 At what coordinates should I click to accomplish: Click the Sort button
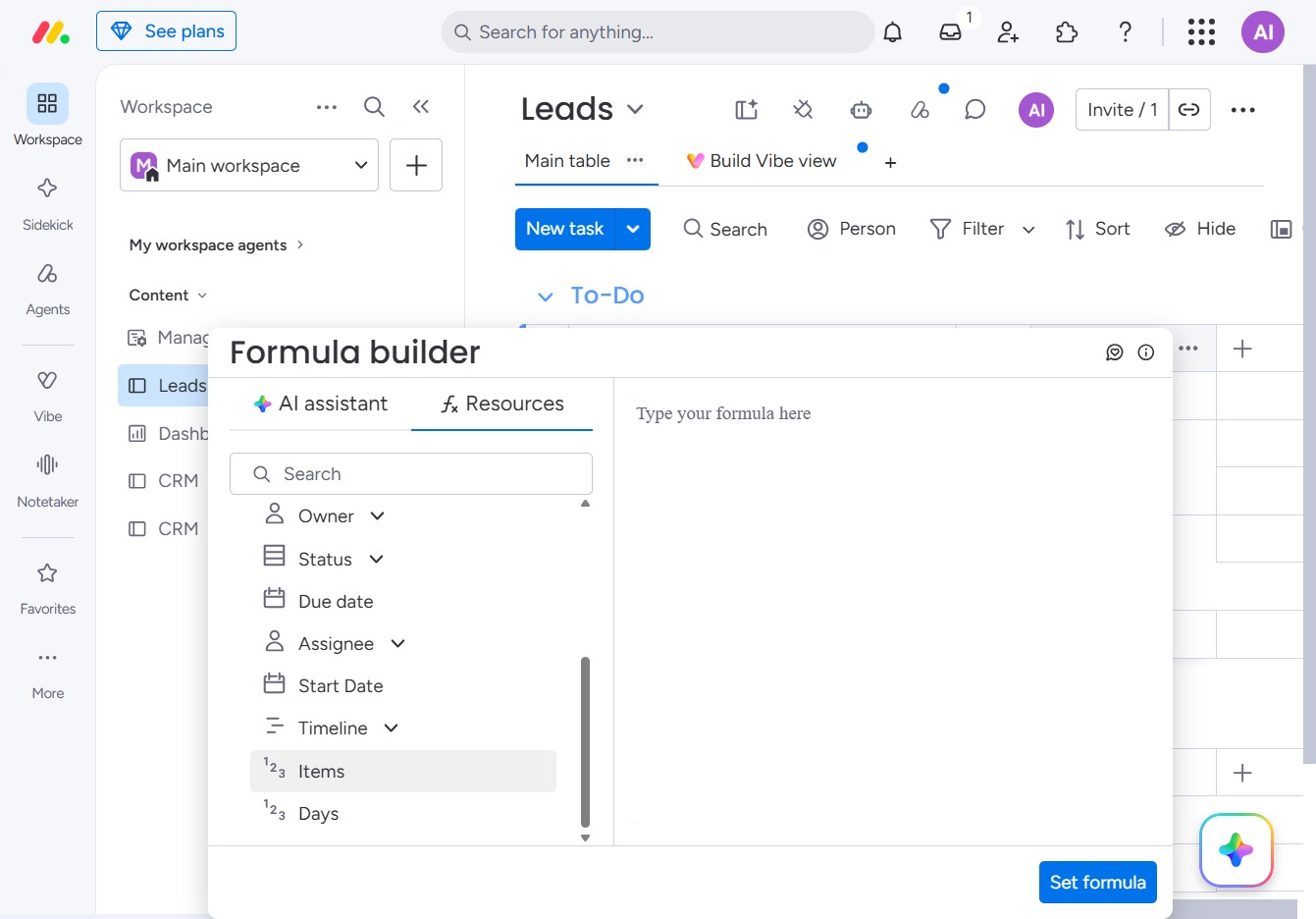pos(1097,229)
